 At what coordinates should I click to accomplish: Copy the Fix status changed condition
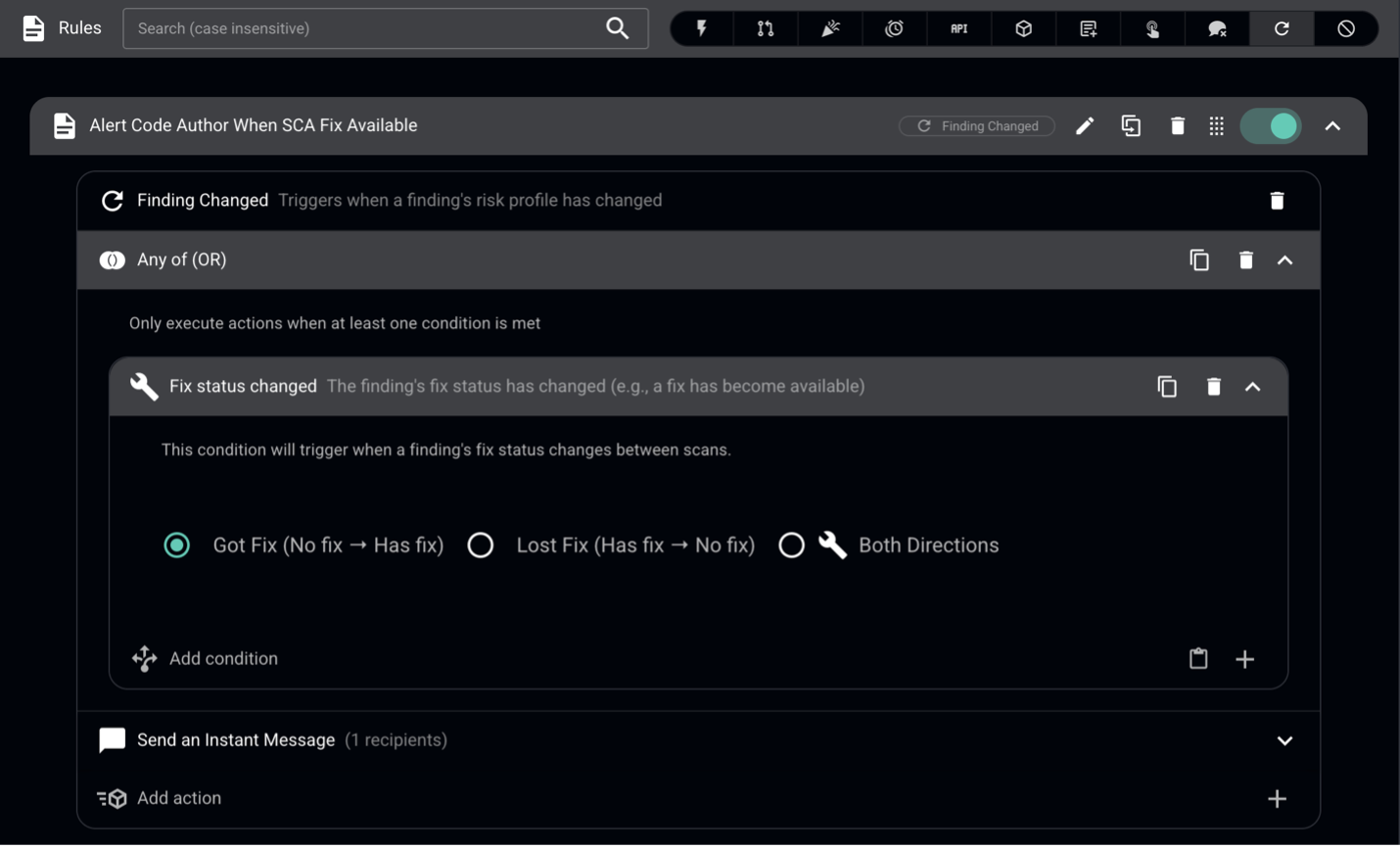1167,386
